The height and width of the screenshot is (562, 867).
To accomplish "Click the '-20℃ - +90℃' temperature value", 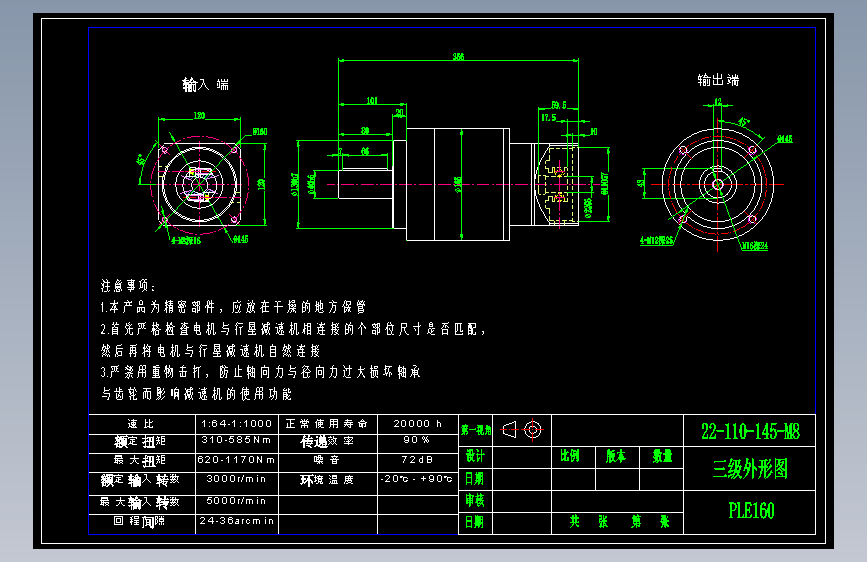I will (x=417, y=478).
